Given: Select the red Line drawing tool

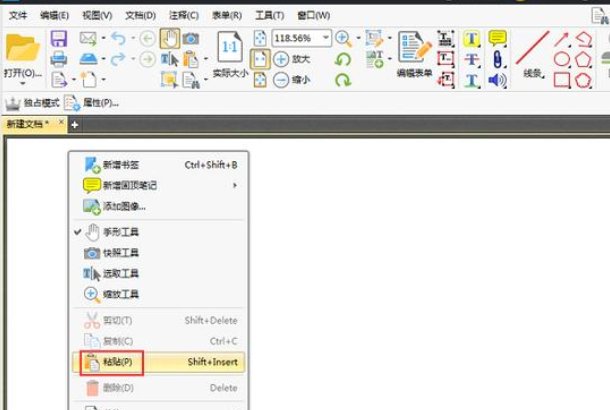Looking at the screenshot, I should tap(532, 48).
